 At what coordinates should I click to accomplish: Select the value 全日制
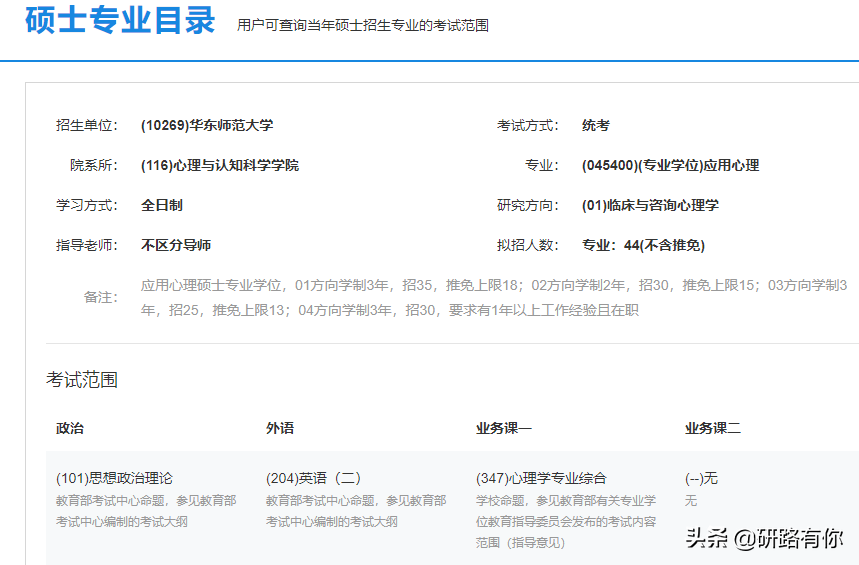click(162, 206)
